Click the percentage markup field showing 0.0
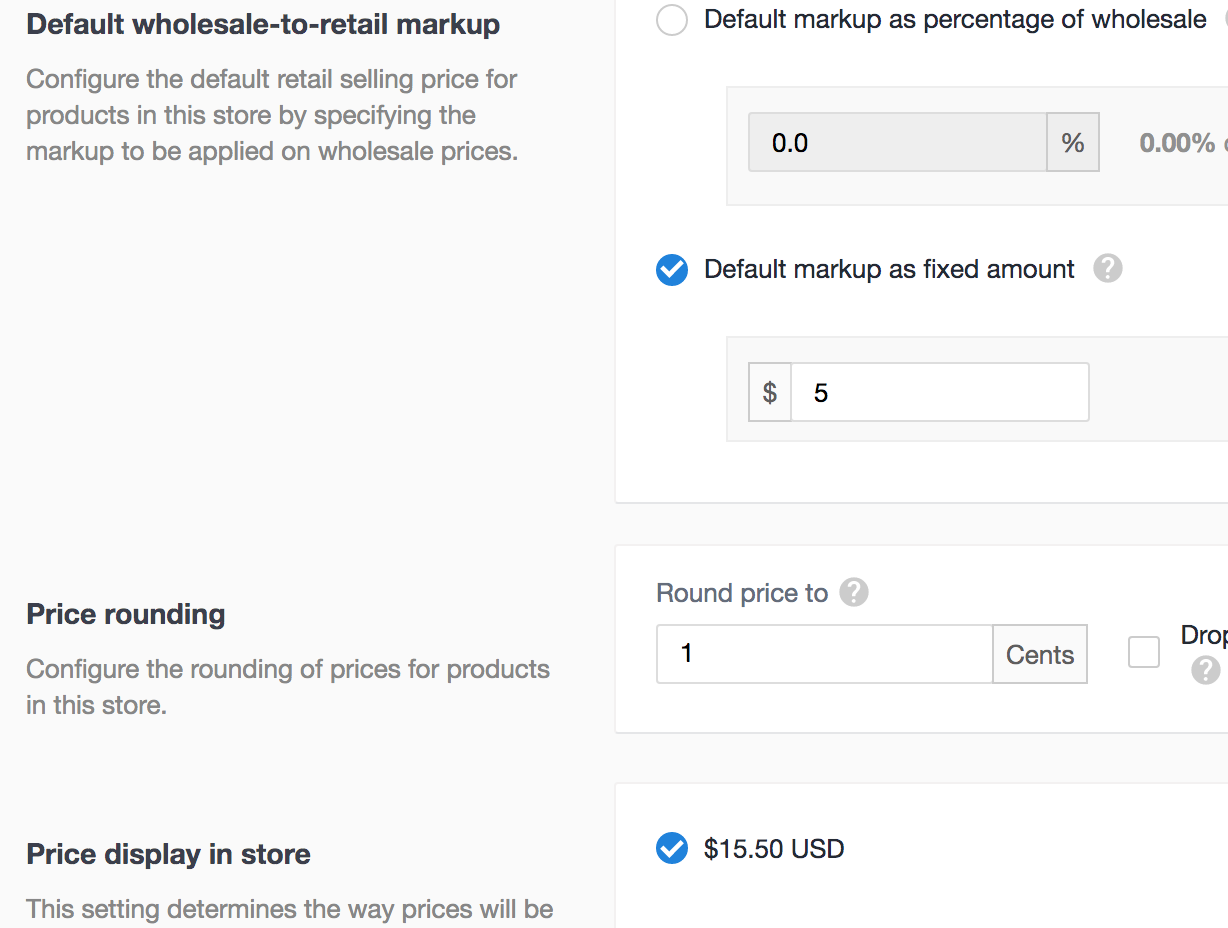The width and height of the screenshot is (1228, 928). [897, 143]
